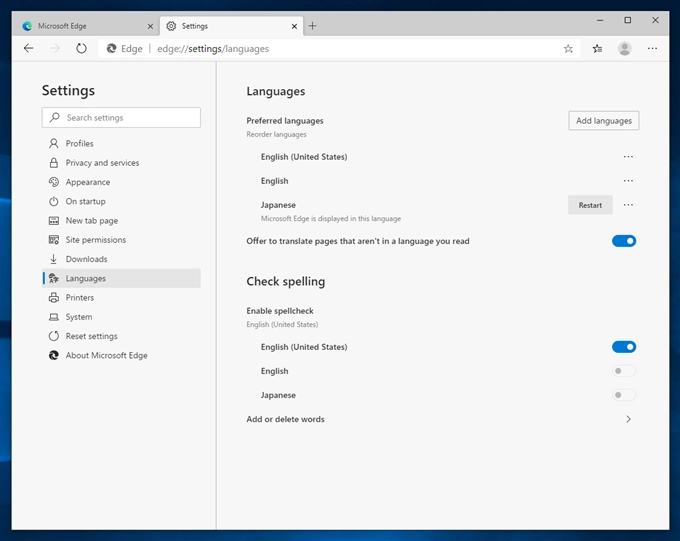680x541 pixels.
Task: Click the Downloads arrow icon
Action: [x=54, y=259]
